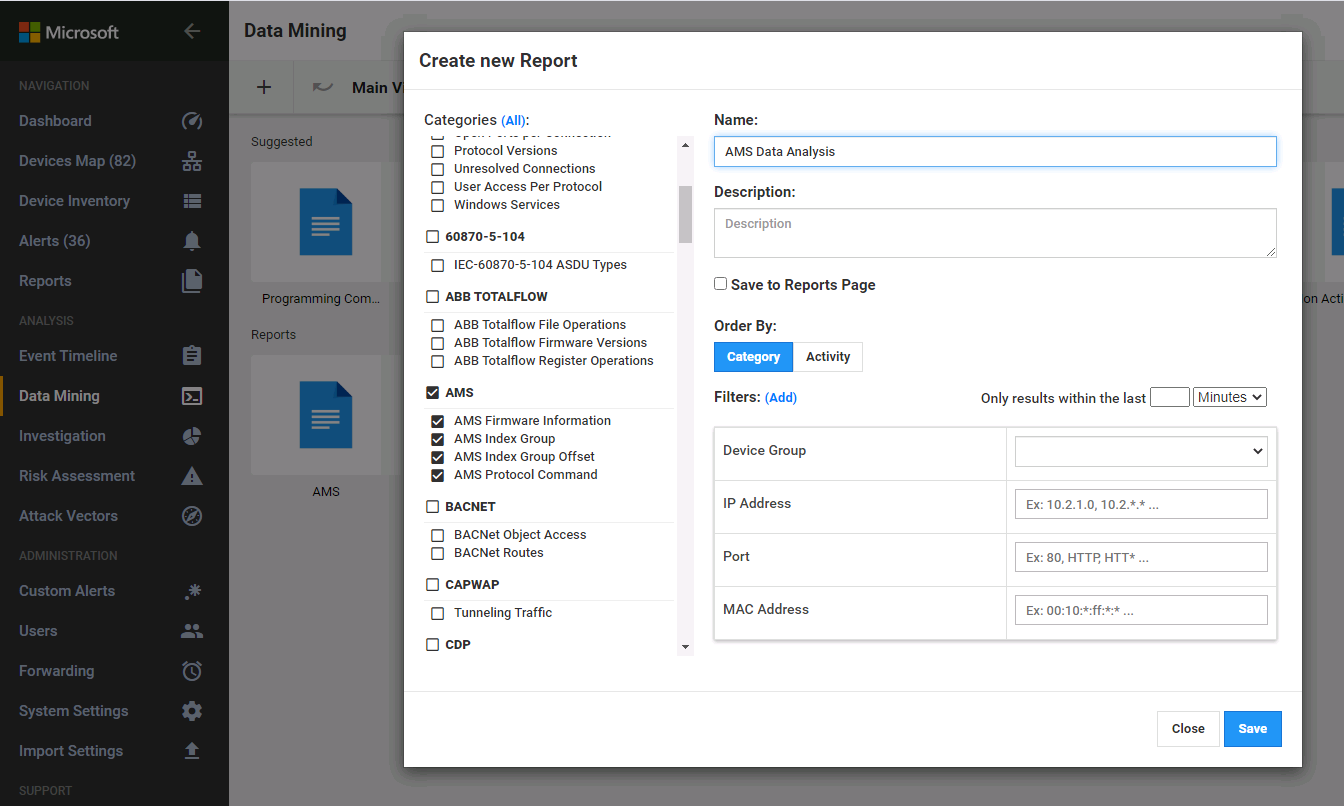Click the Investigation pie chart icon

pos(192,436)
